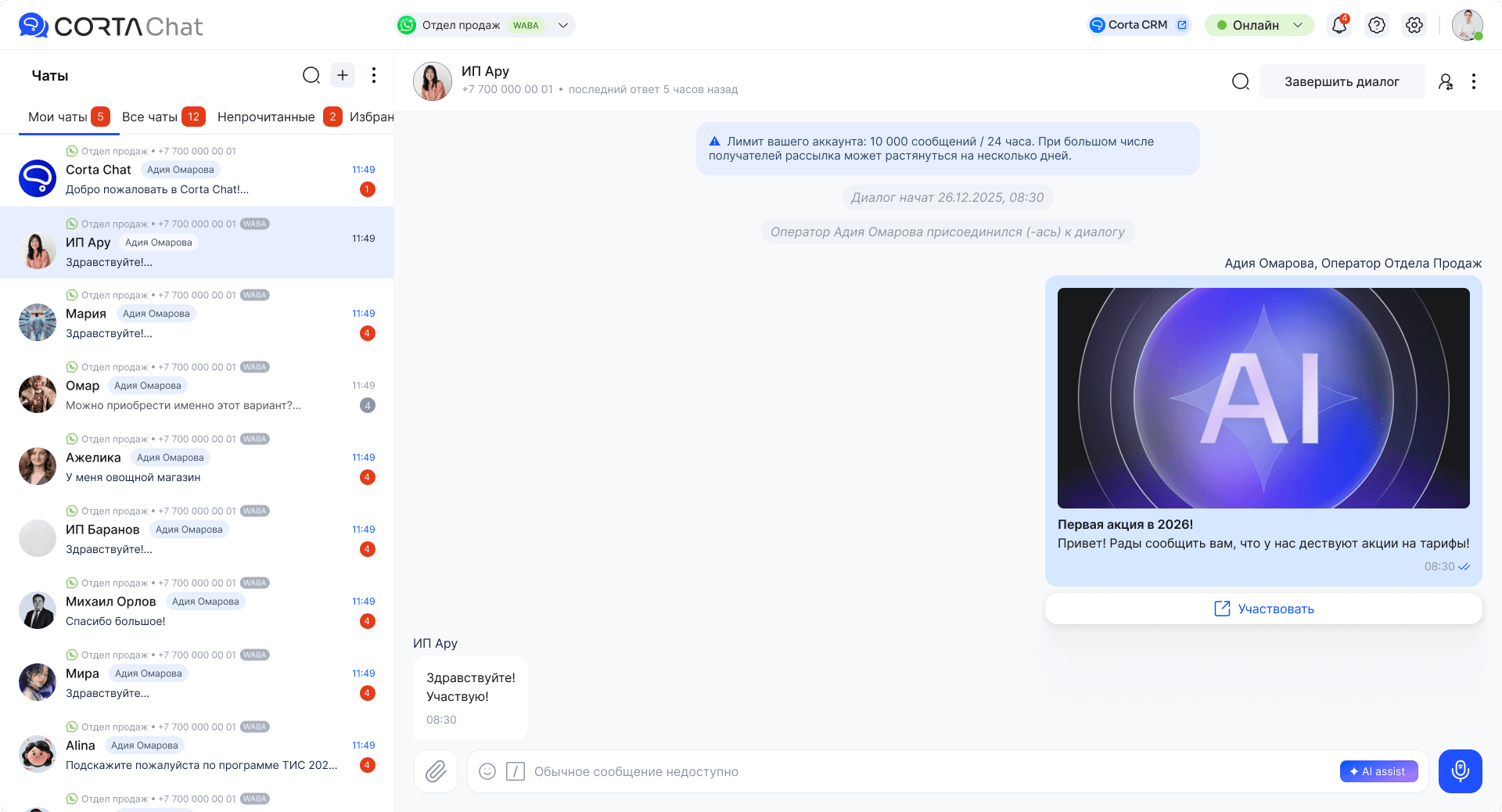Open the Михаил Орлов conversation

click(197, 602)
